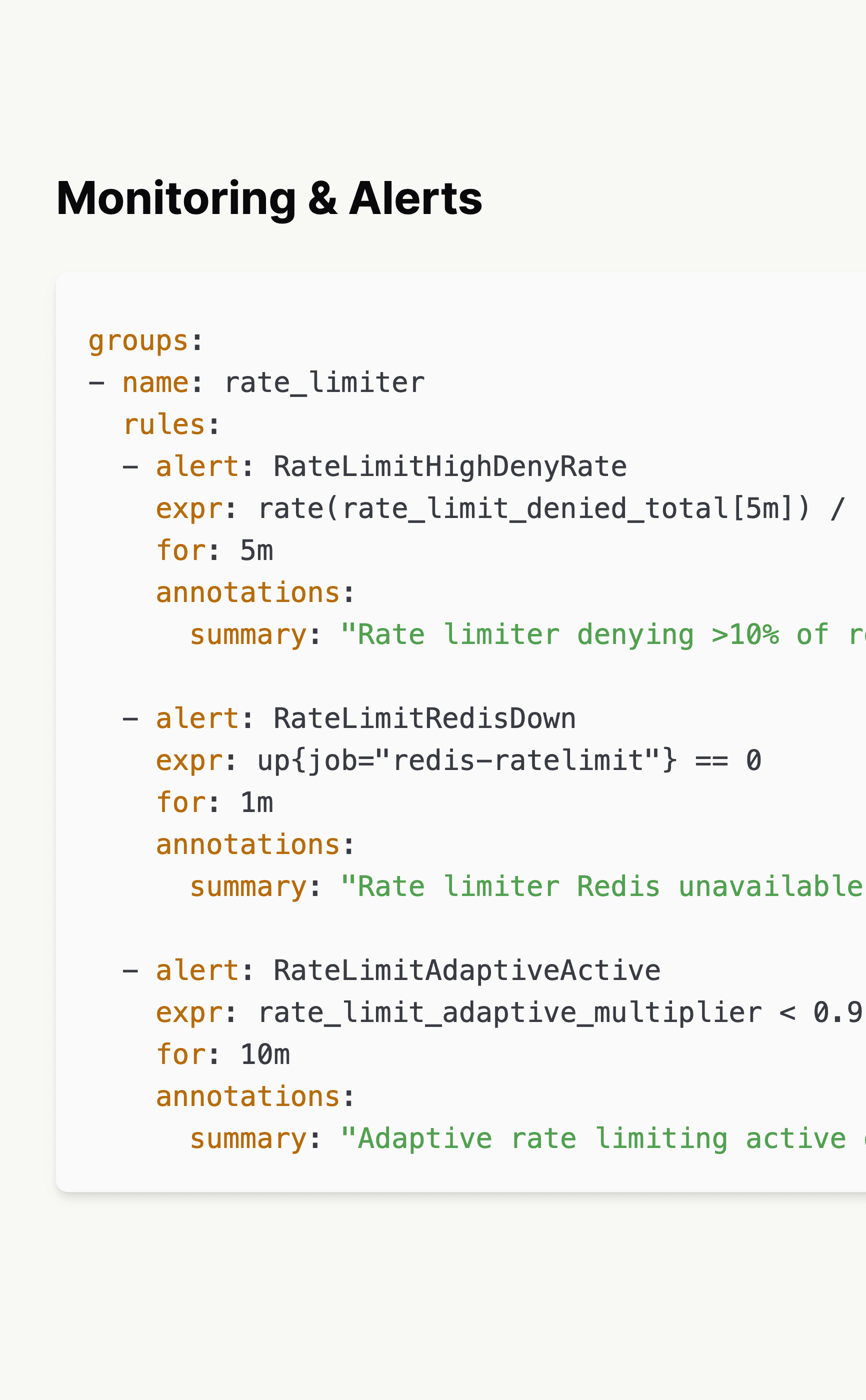Click the Monitoring & Alerts heading

point(268,198)
